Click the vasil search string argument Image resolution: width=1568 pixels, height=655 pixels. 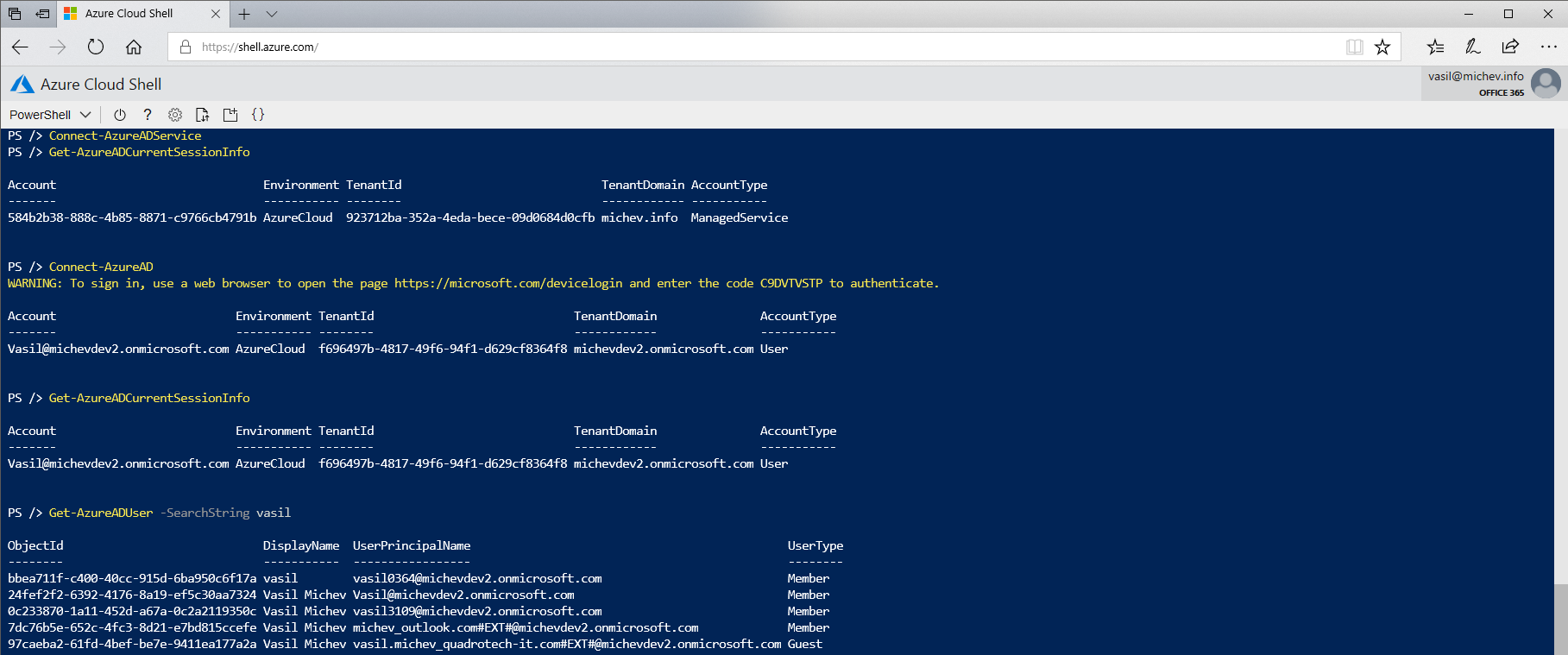[x=274, y=513]
